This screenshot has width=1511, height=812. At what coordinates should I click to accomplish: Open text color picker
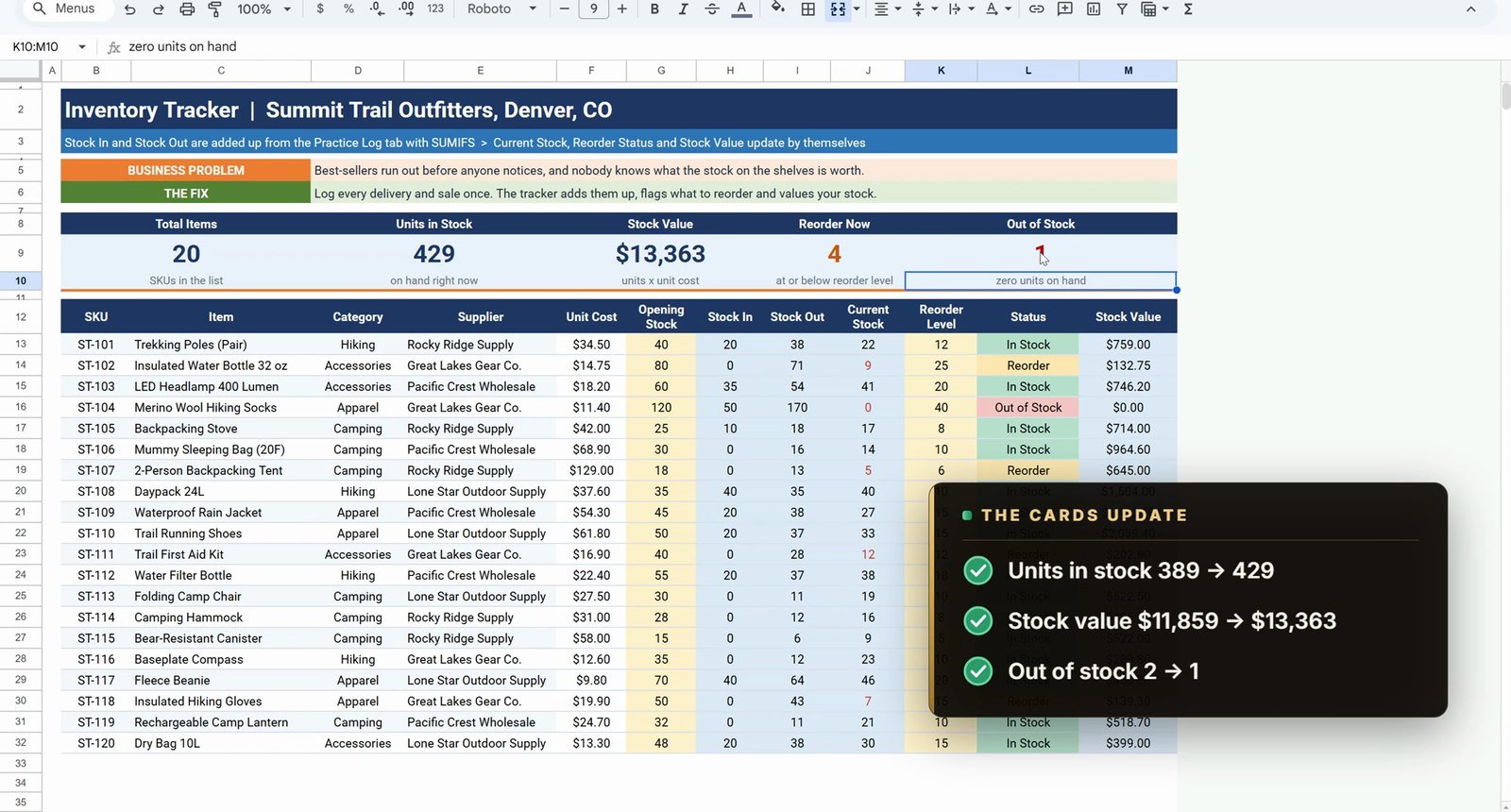point(742,8)
